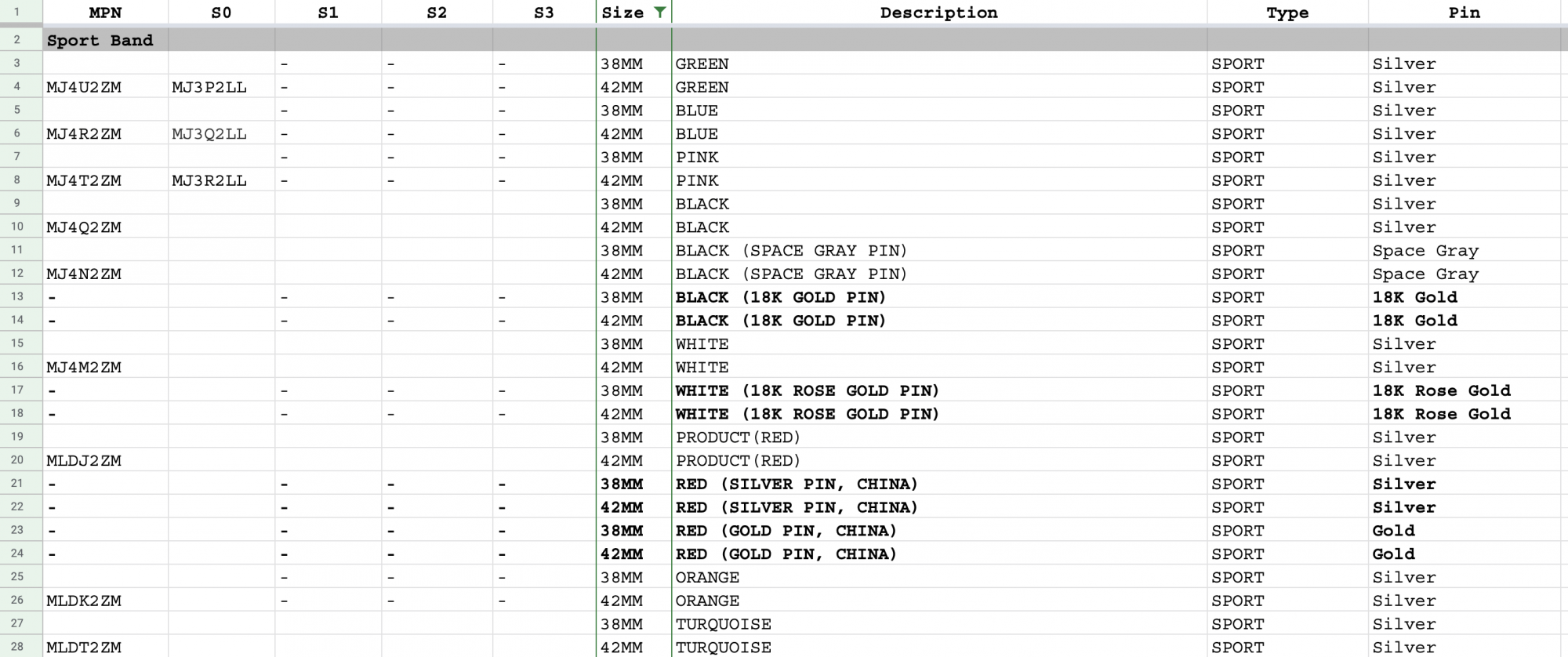This screenshot has width=1568, height=657.
Task: Select SPORT type cell in row 16
Action: (x=1287, y=367)
